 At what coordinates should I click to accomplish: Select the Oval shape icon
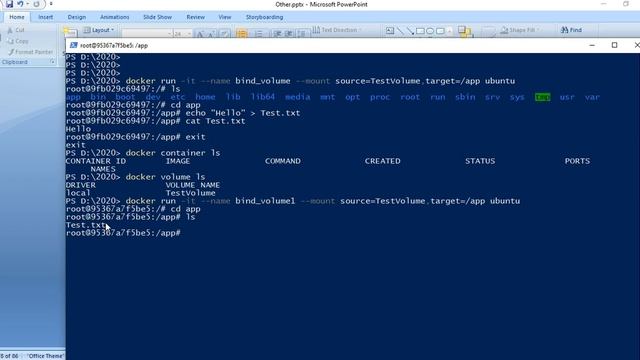pyautogui.click(x=430, y=31)
